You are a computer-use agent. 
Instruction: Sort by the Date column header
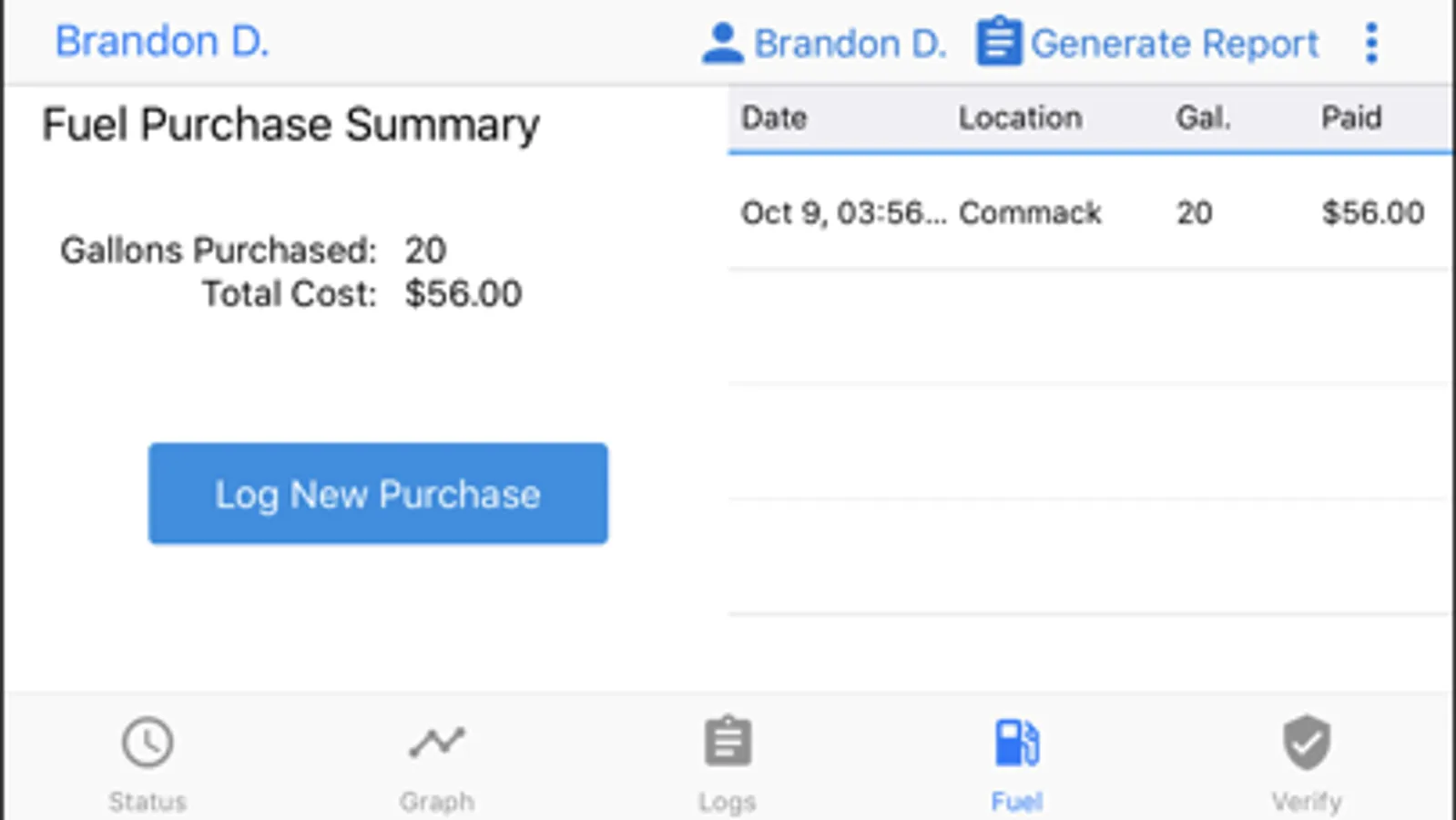774,118
